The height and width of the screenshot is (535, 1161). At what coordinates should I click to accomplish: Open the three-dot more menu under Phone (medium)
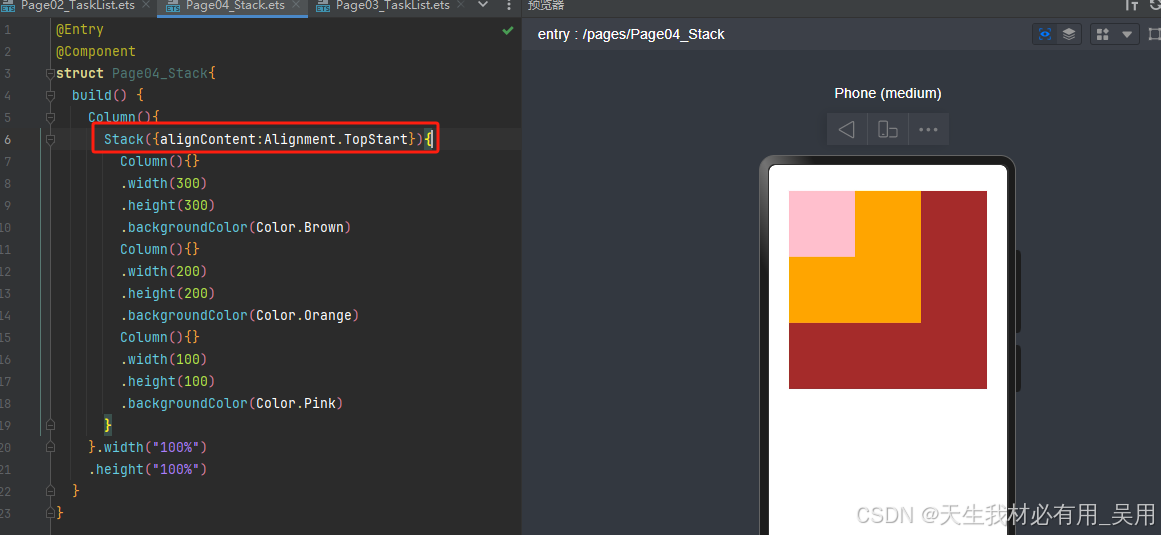(929, 129)
